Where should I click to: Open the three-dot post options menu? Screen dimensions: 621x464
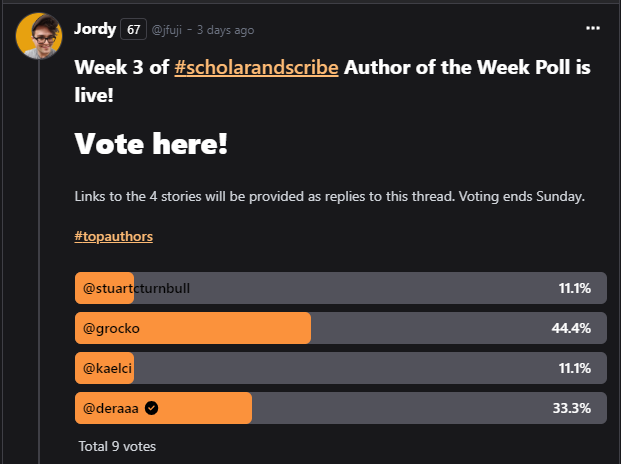coord(592,28)
